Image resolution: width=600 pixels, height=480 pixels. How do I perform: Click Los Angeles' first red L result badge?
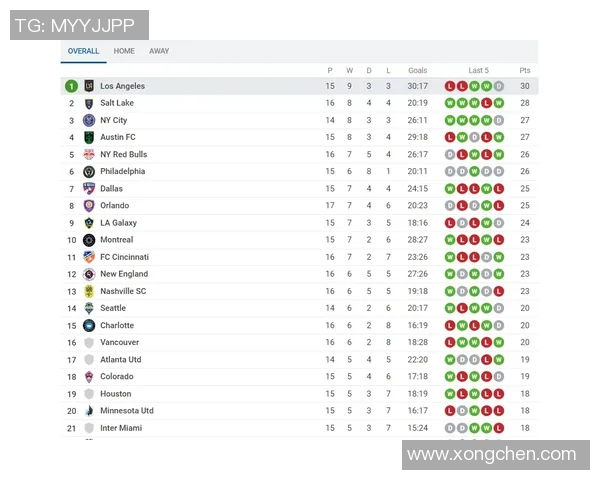pos(450,86)
